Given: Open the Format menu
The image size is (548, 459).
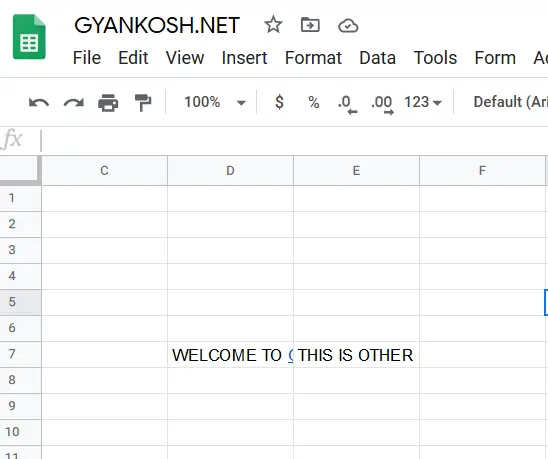Looking at the screenshot, I should click(313, 58).
